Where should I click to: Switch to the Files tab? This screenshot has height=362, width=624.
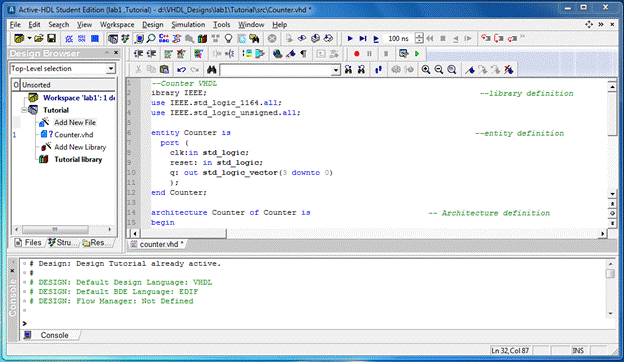pyautogui.click(x=28, y=242)
